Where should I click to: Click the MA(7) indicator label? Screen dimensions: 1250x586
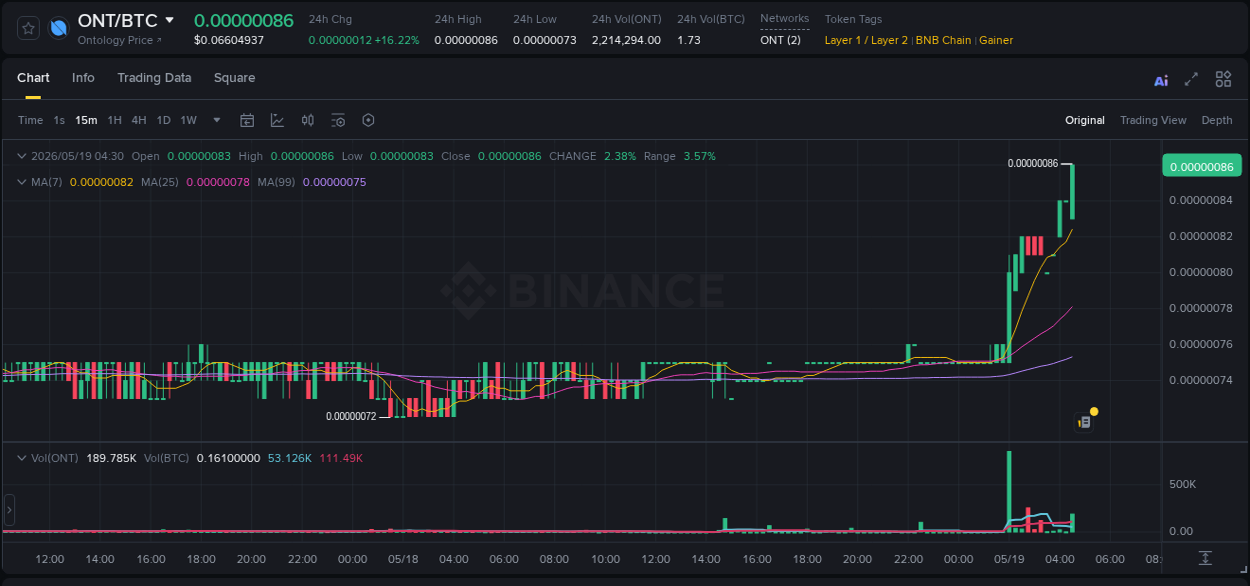(46, 182)
